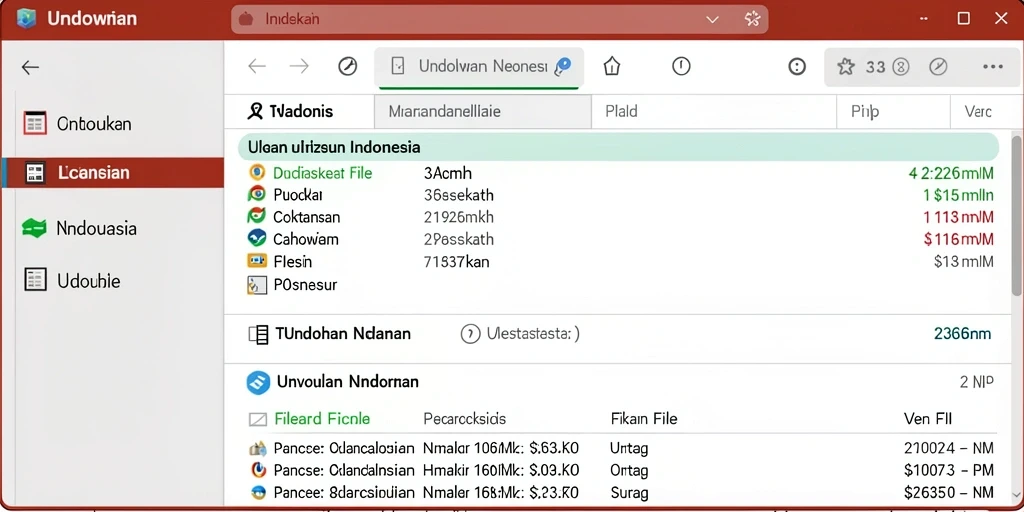Click the Puockaı row icon
1024x512 pixels.
(257, 194)
